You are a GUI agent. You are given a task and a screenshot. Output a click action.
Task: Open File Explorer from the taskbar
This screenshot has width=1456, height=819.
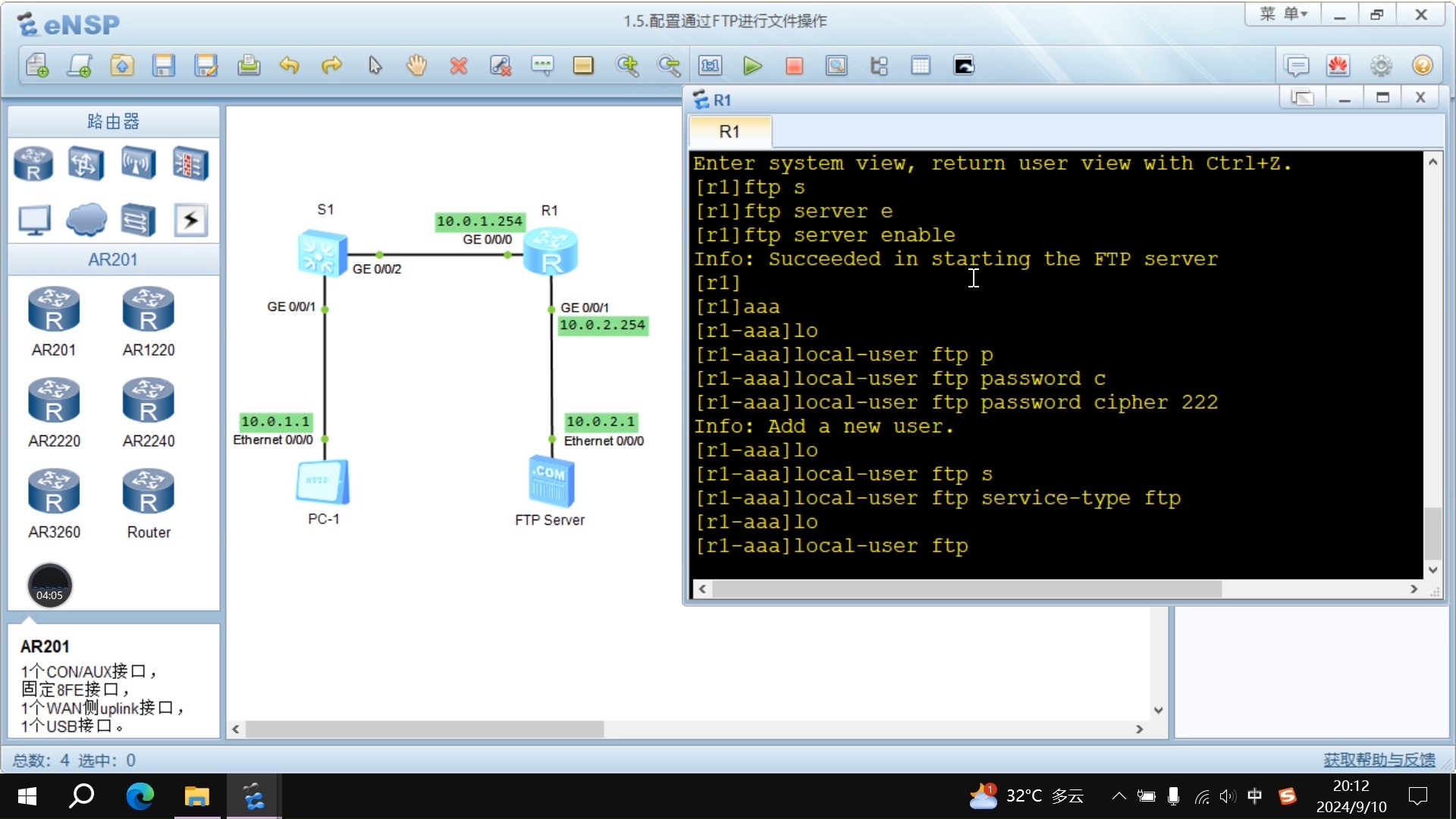point(196,796)
